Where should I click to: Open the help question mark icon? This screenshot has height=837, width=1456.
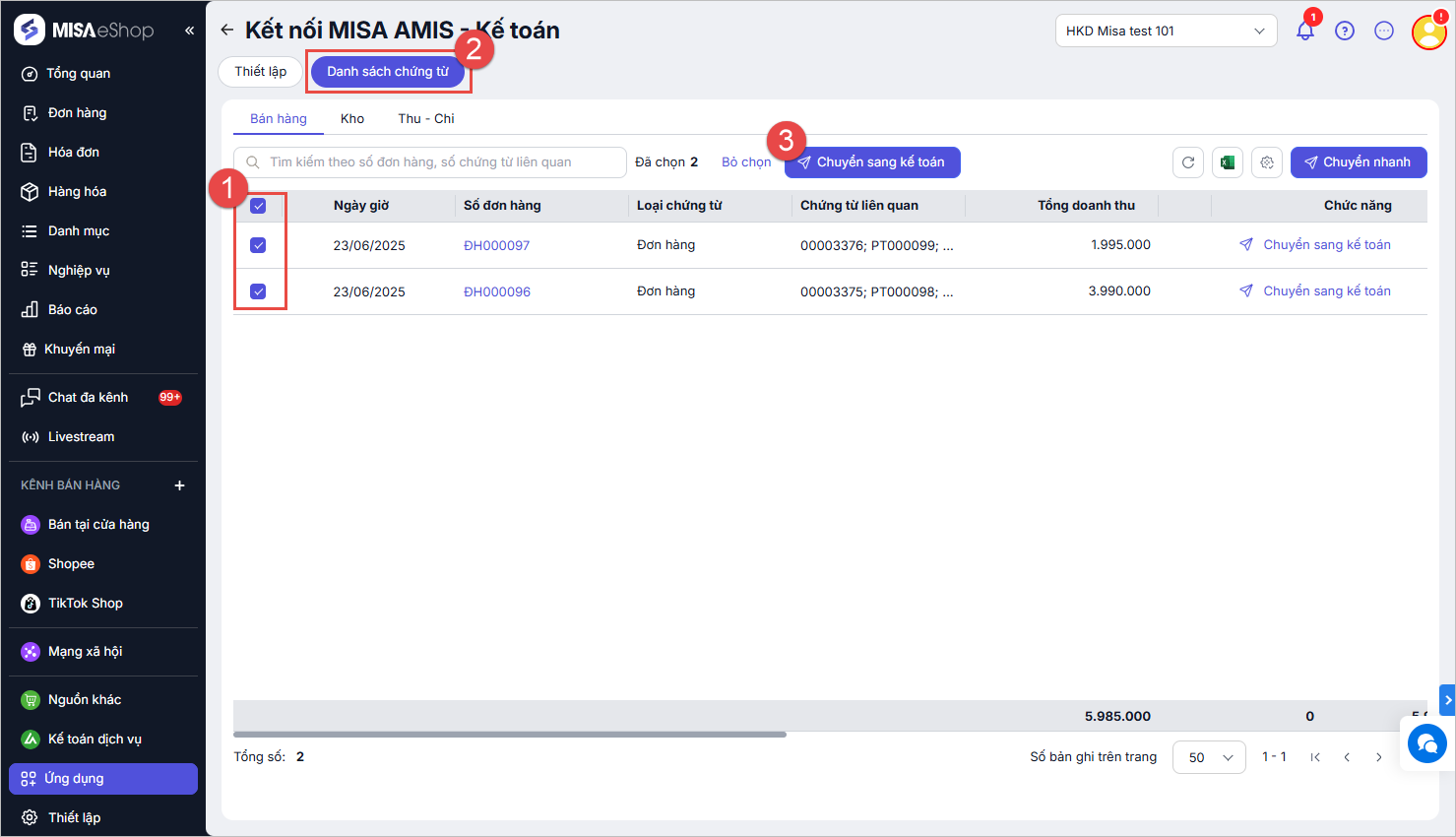1344,32
